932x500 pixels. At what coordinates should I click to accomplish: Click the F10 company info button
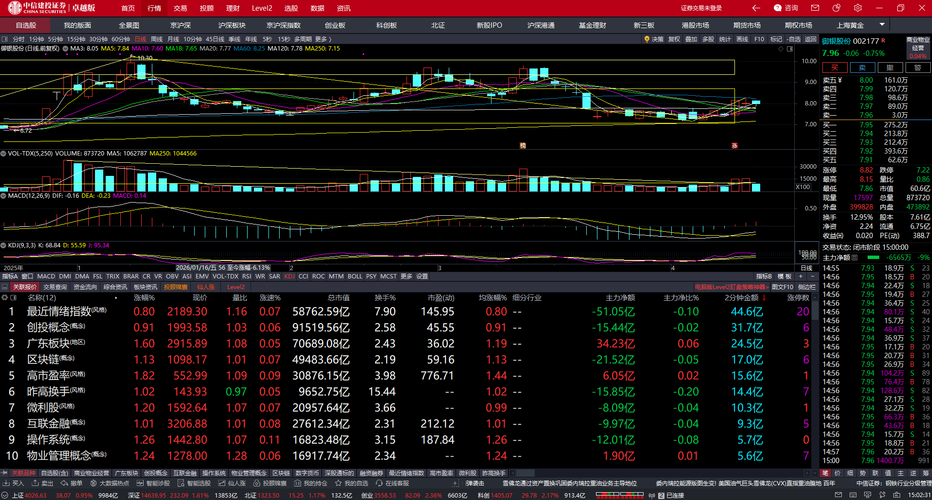pyautogui.click(x=759, y=39)
